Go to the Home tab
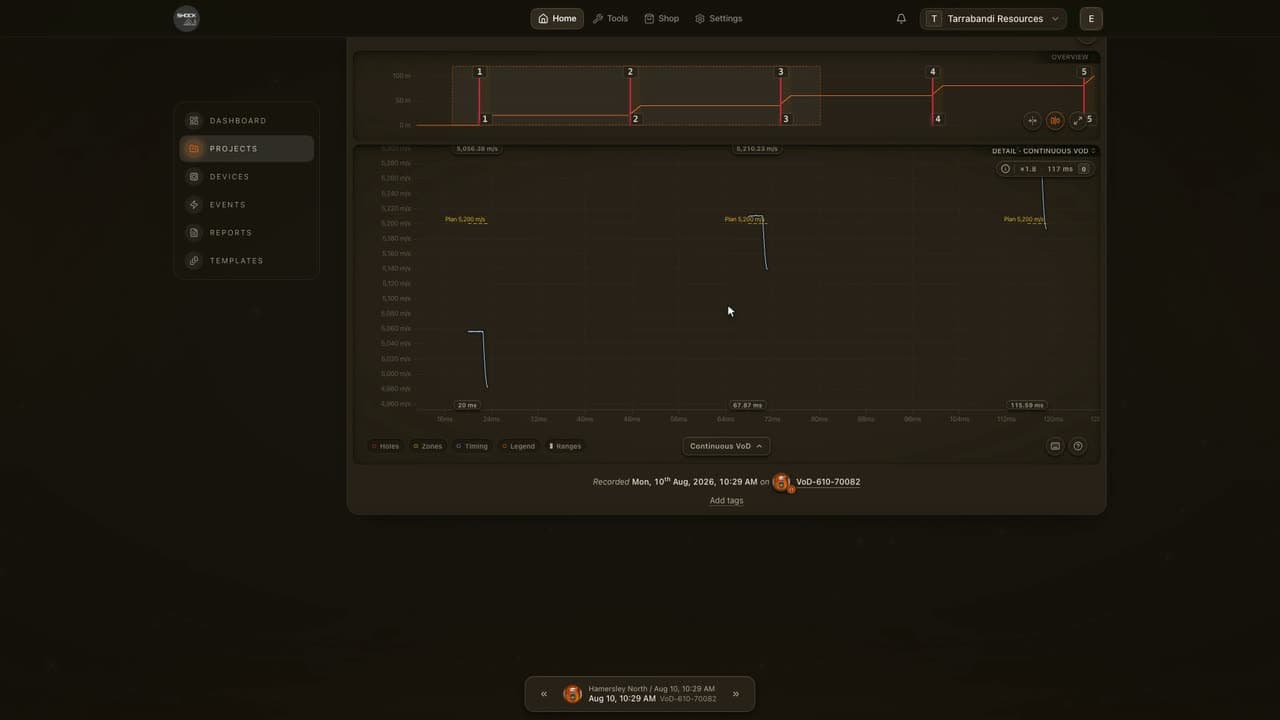Viewport: 1280px width, 720px height. [x=557, y=18]
